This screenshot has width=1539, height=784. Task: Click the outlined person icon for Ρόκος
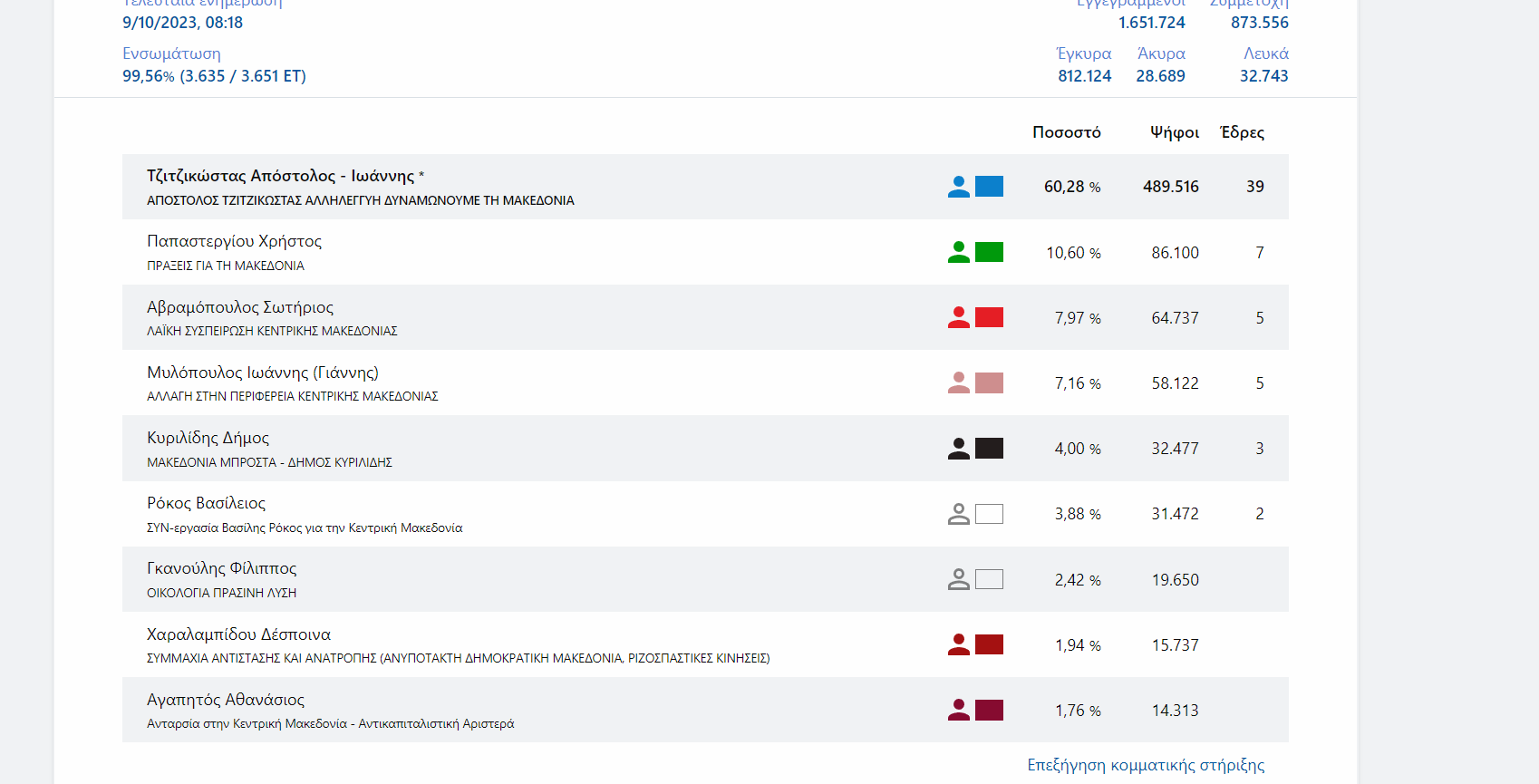(x=958, y=514)
